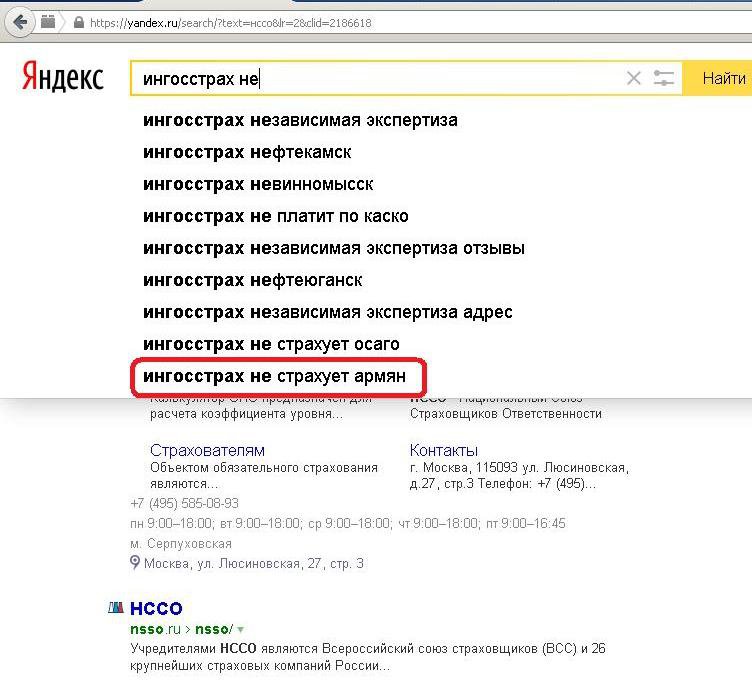The image size is (752, 690).
Task: Select suggestion 'ингосстрах независимая экспертиза'
Action: click(x=300, y=120)
